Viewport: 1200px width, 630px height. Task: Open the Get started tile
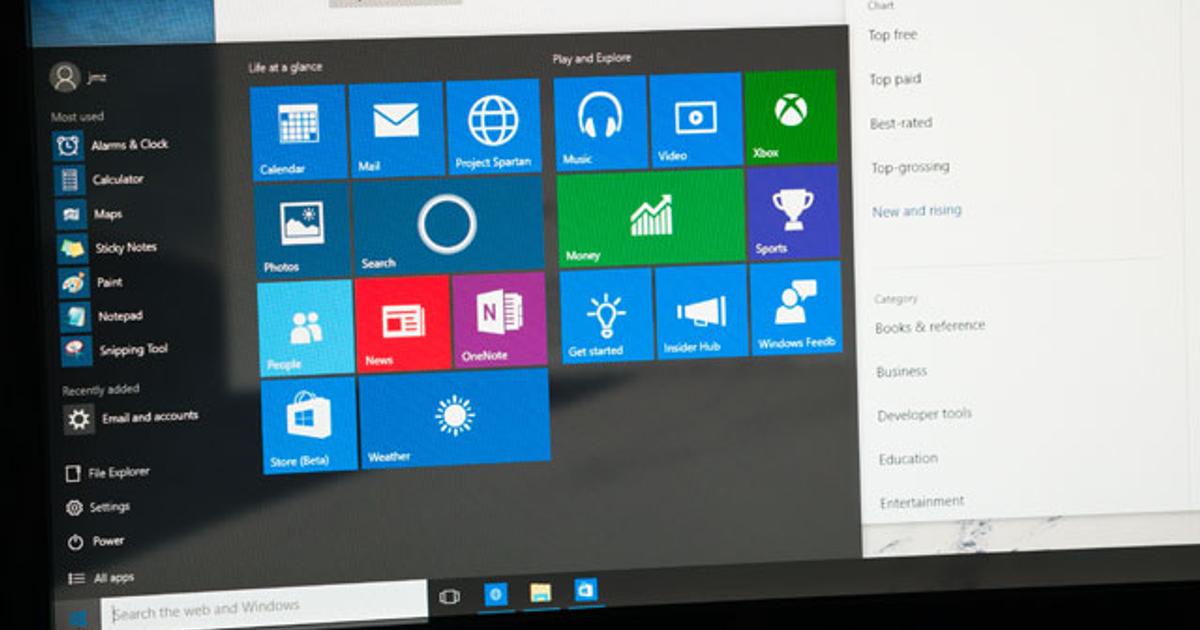click(x=606, y=314)
